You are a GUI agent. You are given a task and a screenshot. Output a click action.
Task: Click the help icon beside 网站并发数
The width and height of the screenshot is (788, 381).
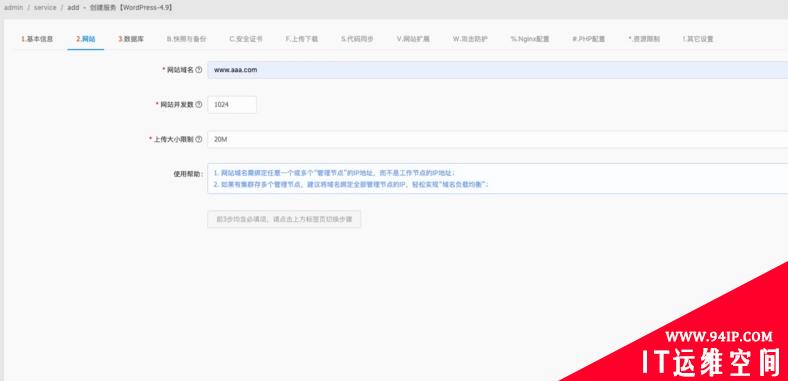tap(199, 105)
